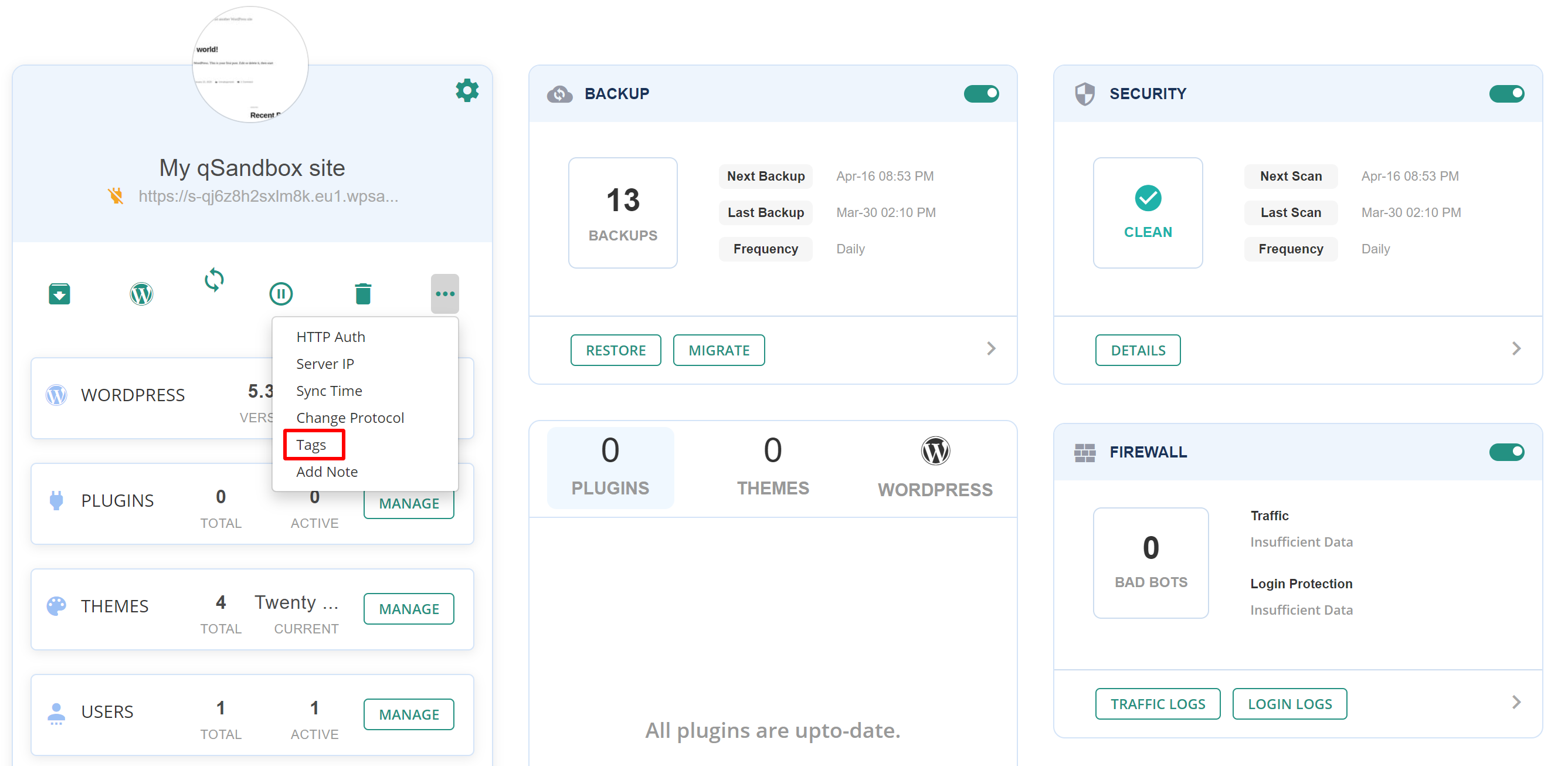
Task: Disable the Backup toggle switch
Action: coord(980,94)
